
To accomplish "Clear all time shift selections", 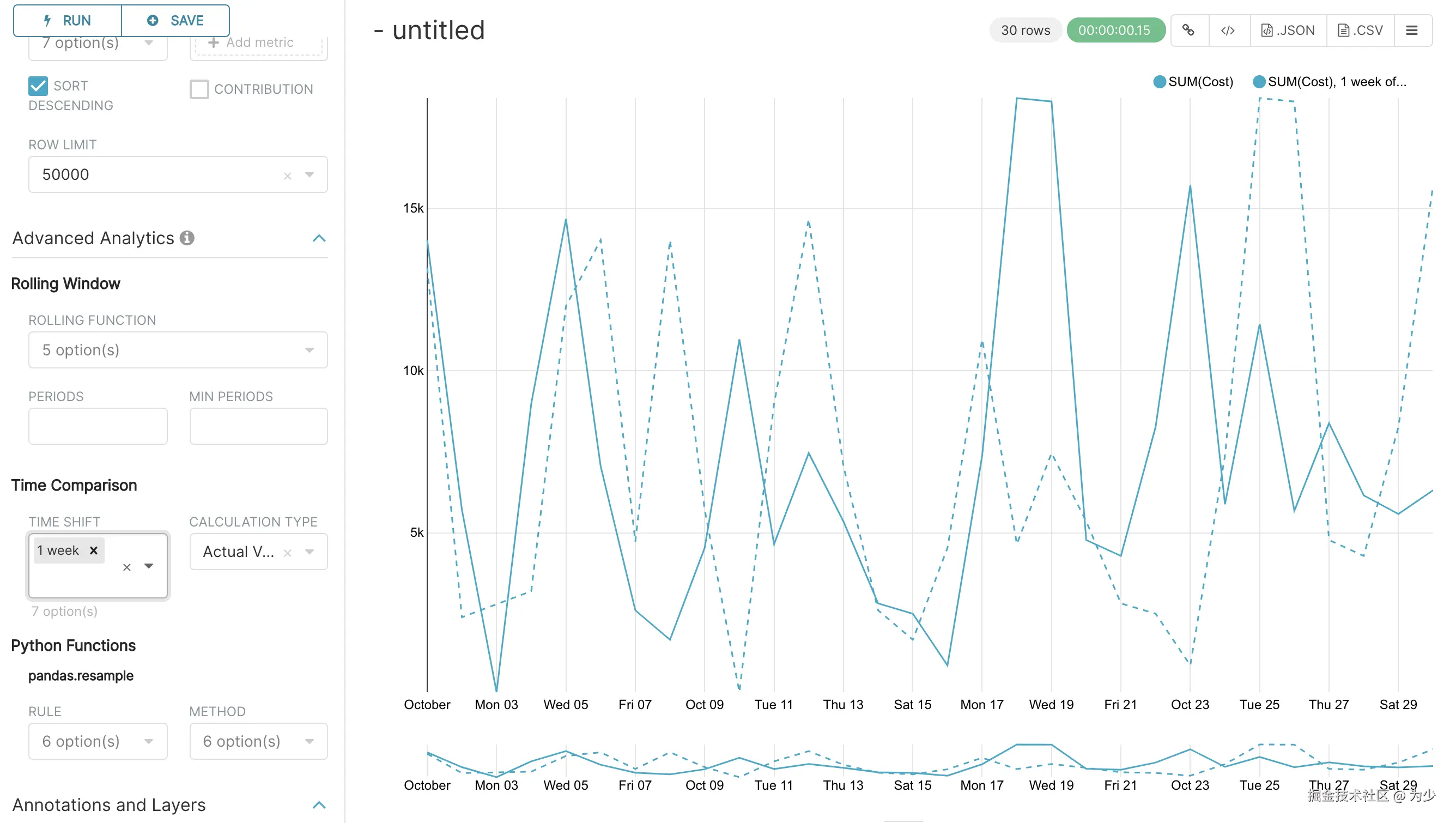I will pyautogui.click(x=126, y=567).
